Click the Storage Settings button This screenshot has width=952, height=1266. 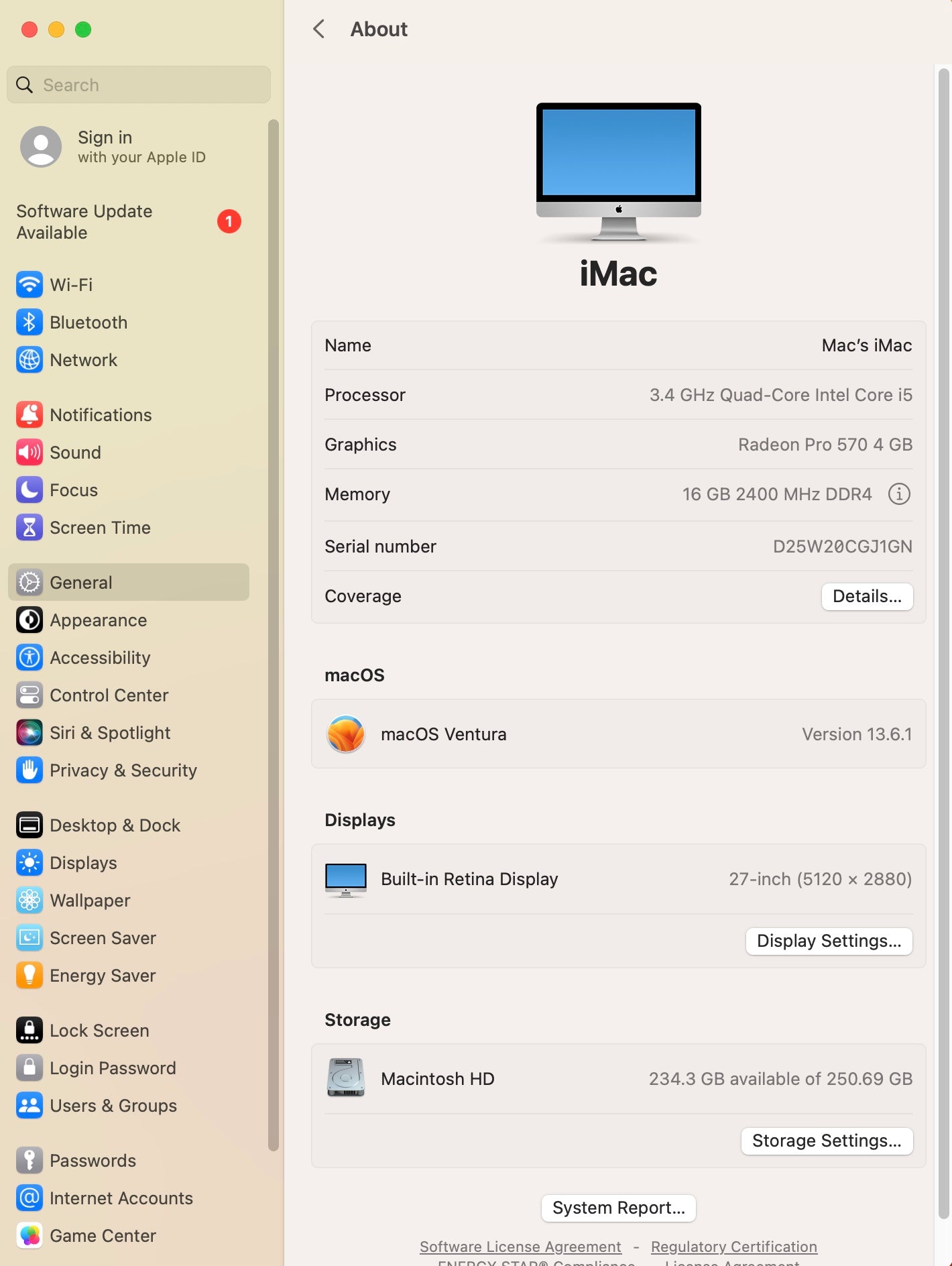point(827,1141)
